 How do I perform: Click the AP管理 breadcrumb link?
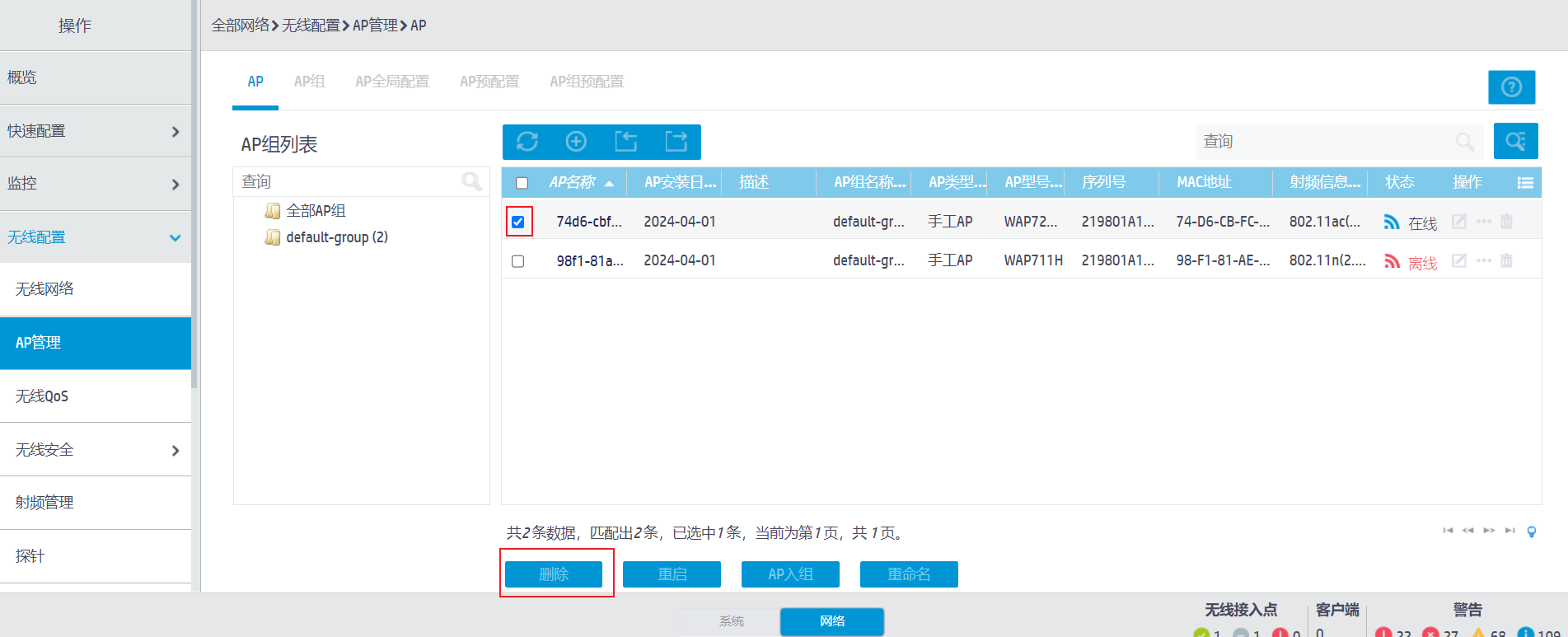[376, 26]
